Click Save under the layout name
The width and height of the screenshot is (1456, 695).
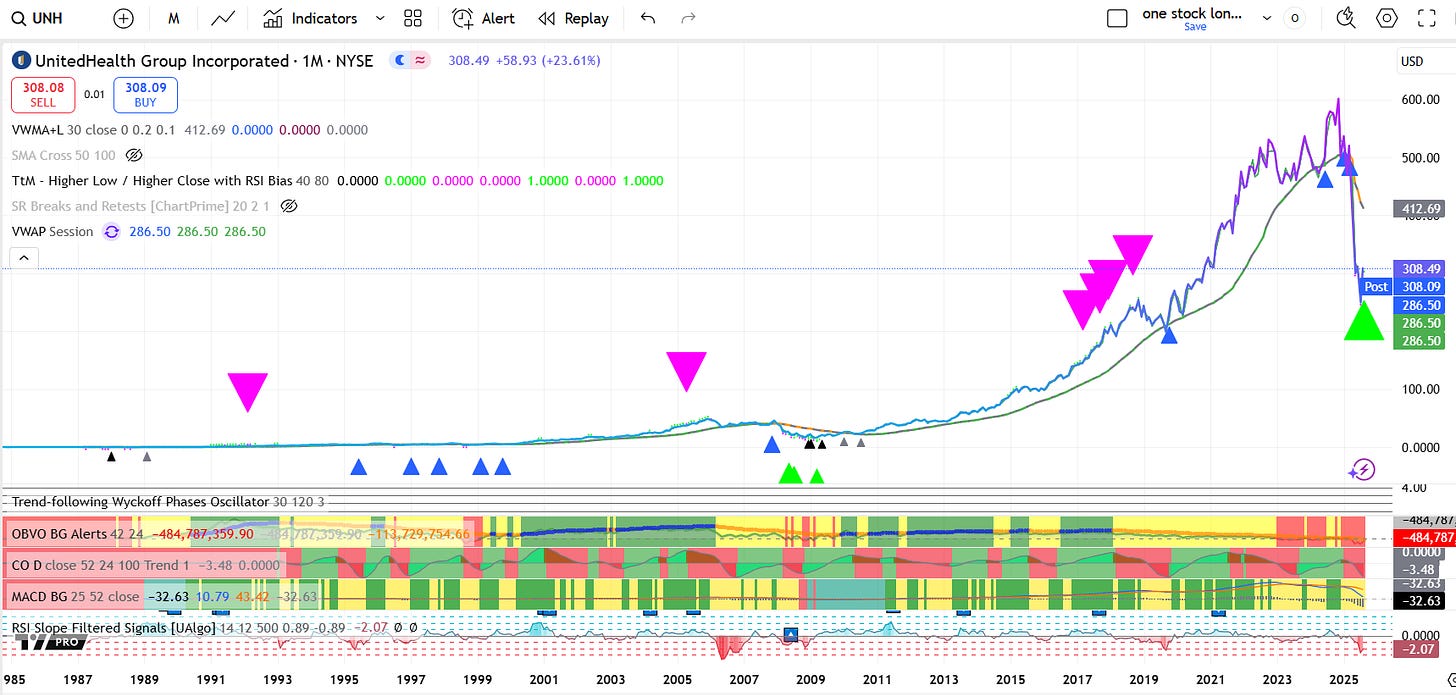tap(1195, 27)
